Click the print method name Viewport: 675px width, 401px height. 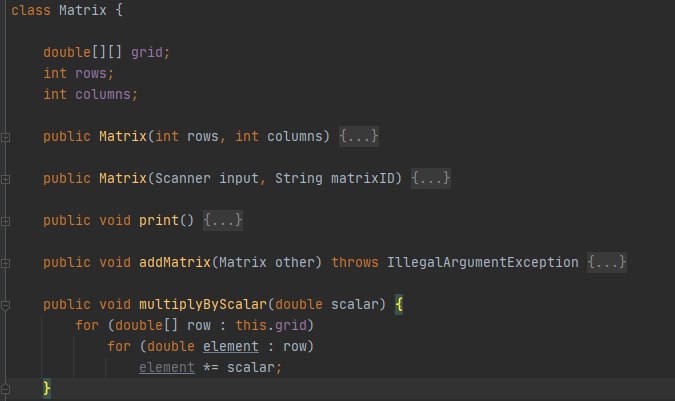click(x=158, y=220)
